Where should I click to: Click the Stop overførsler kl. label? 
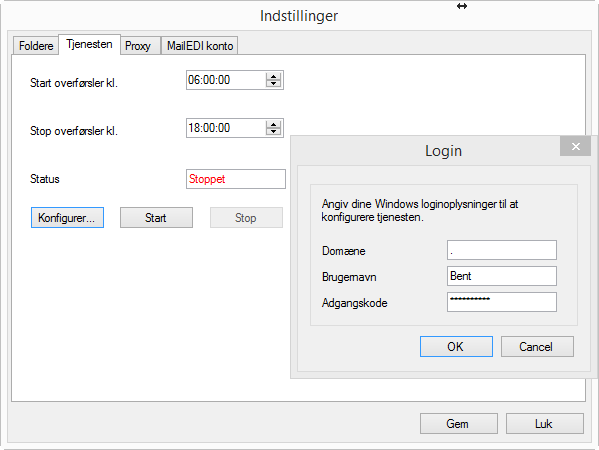click(x=74, y=131)
